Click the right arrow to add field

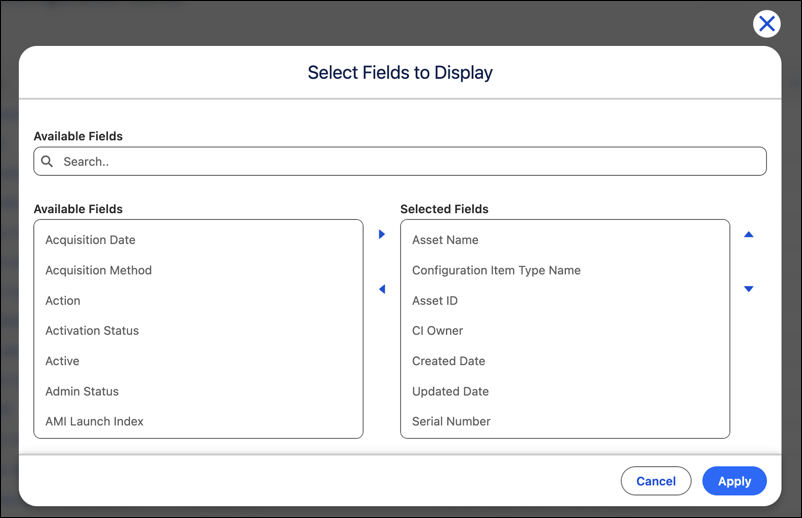382,234
